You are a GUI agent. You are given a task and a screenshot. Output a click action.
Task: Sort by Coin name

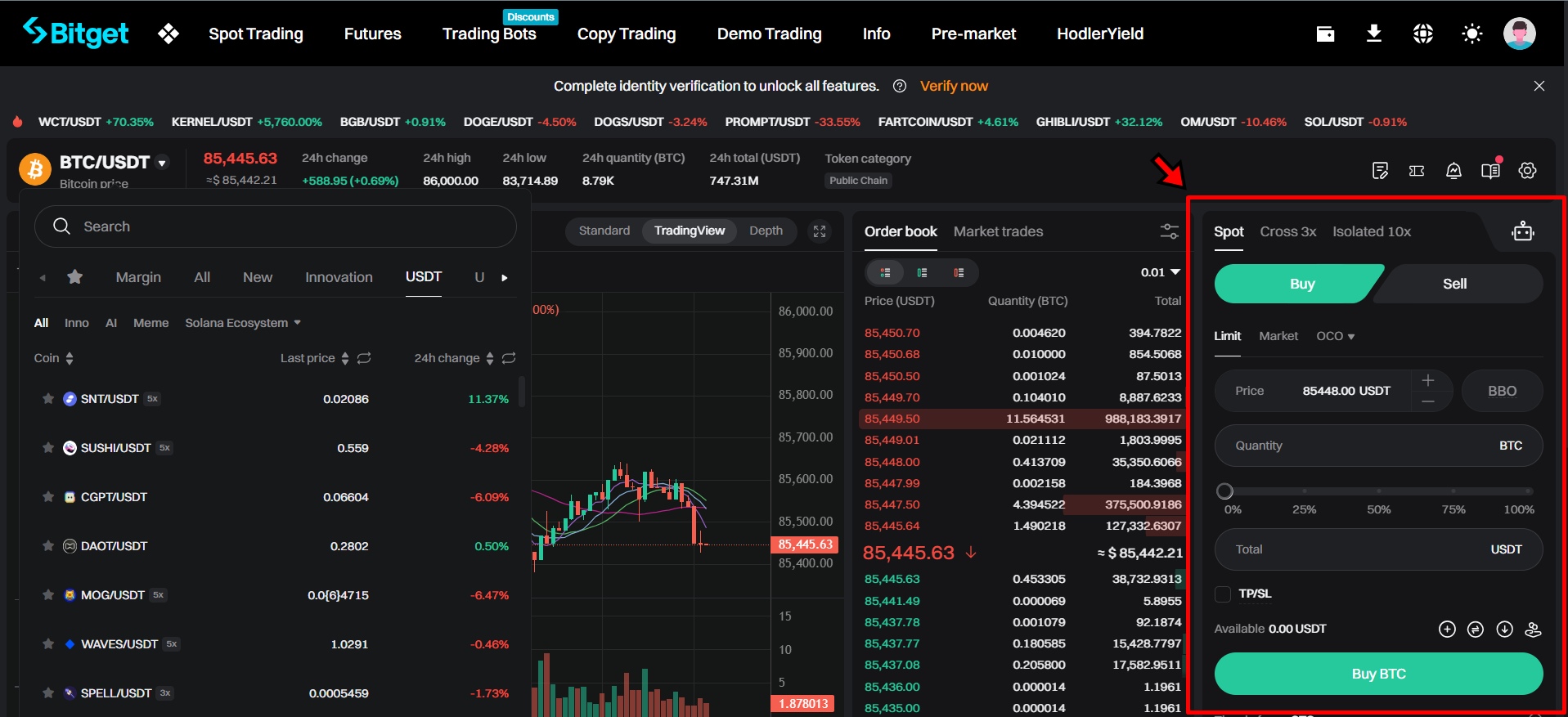[54, 358]
